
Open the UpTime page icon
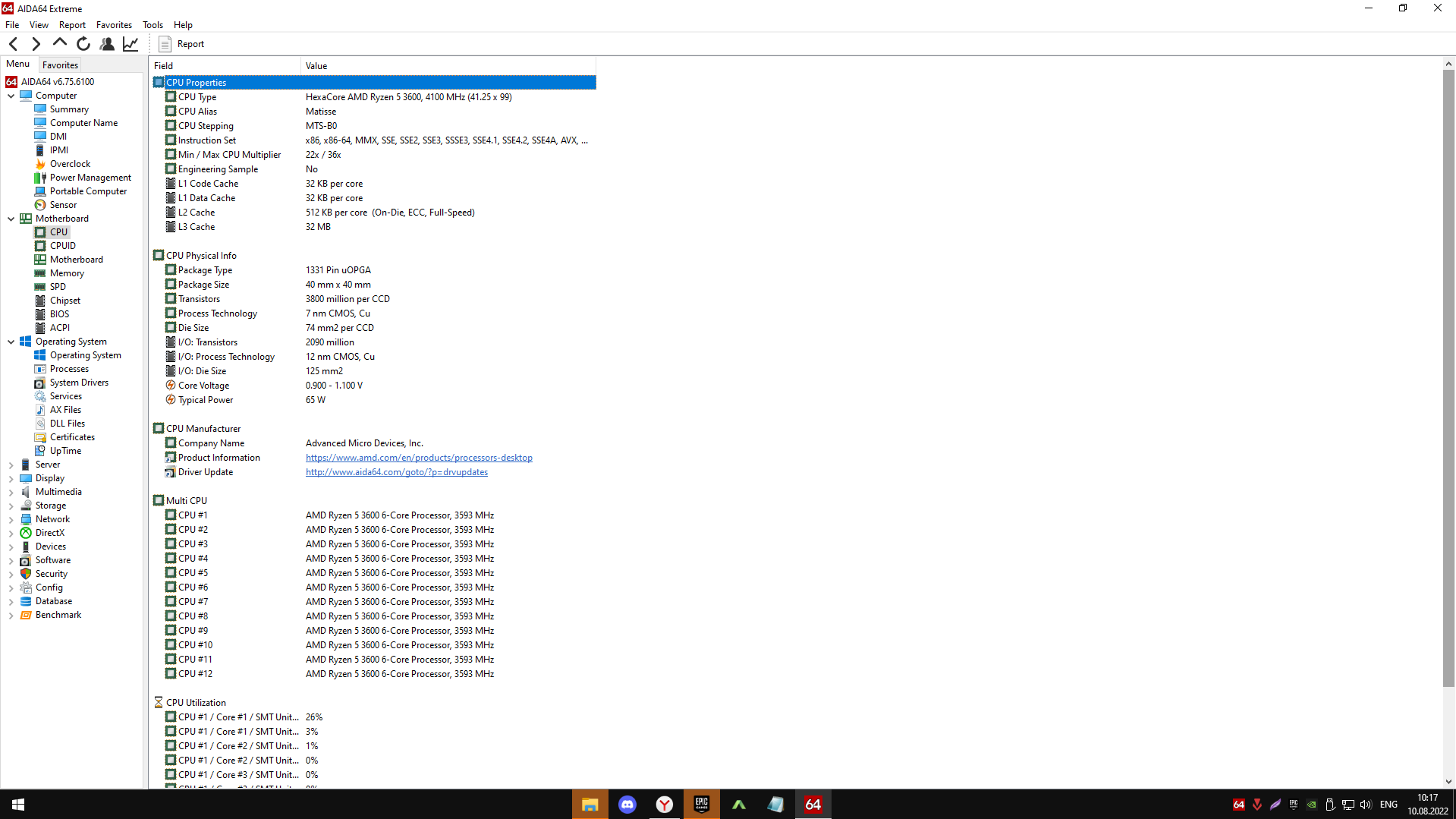pos(40,451)
